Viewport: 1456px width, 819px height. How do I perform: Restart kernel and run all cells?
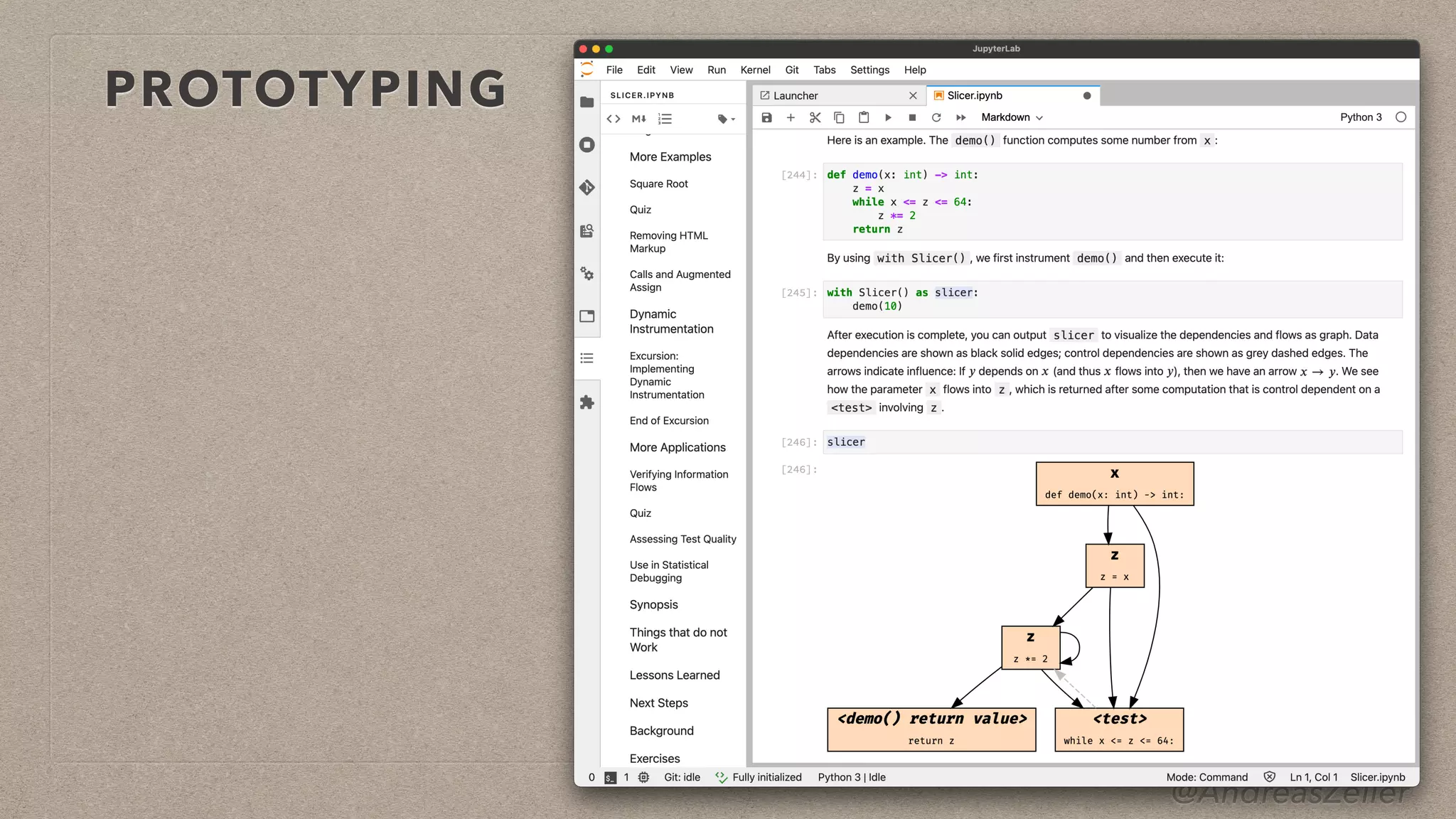(x=961, y=117)
